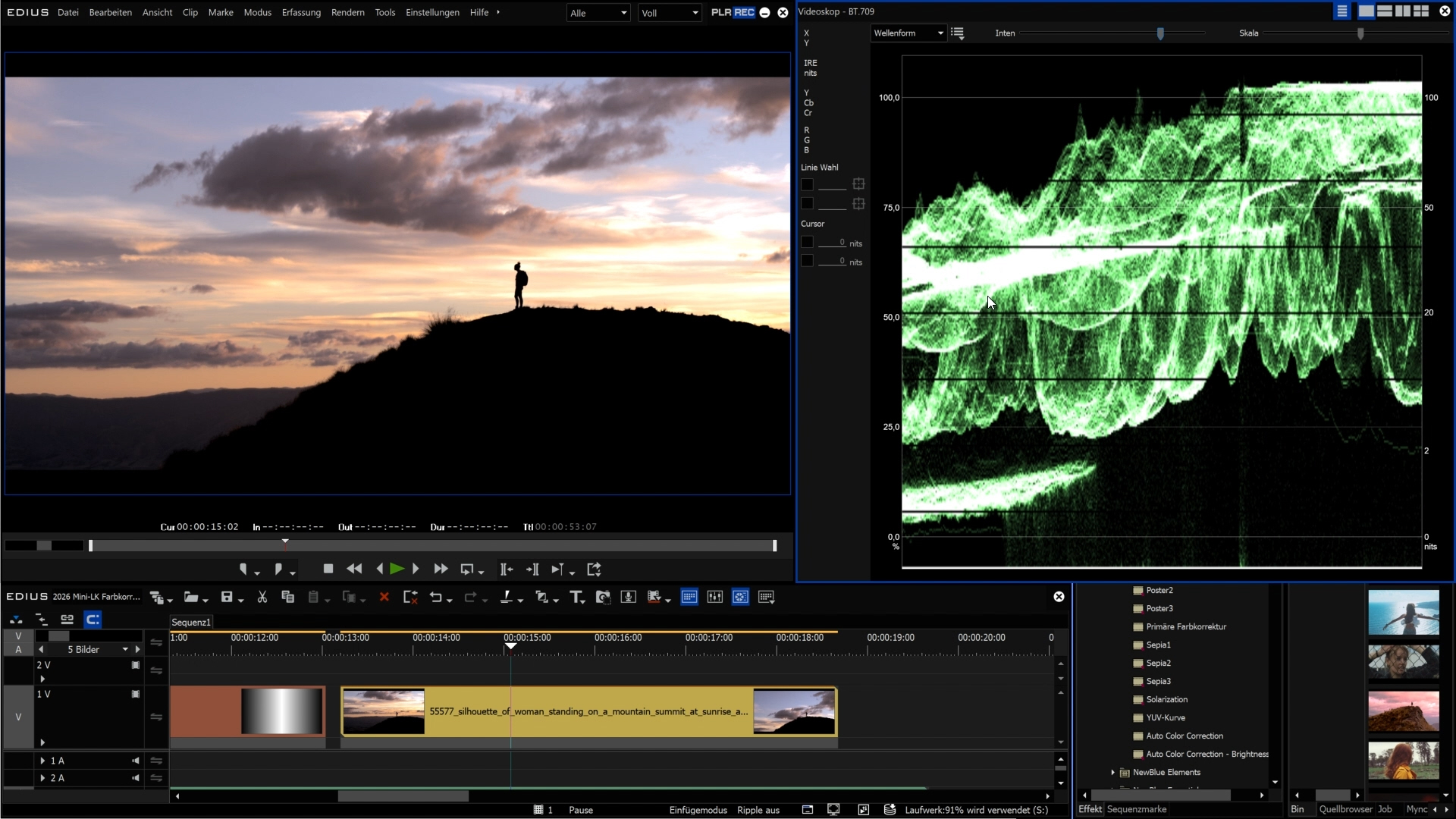Screen dimensions: 1456x819
Task: Click the undo arrow icon
Action: click(435, 598)
